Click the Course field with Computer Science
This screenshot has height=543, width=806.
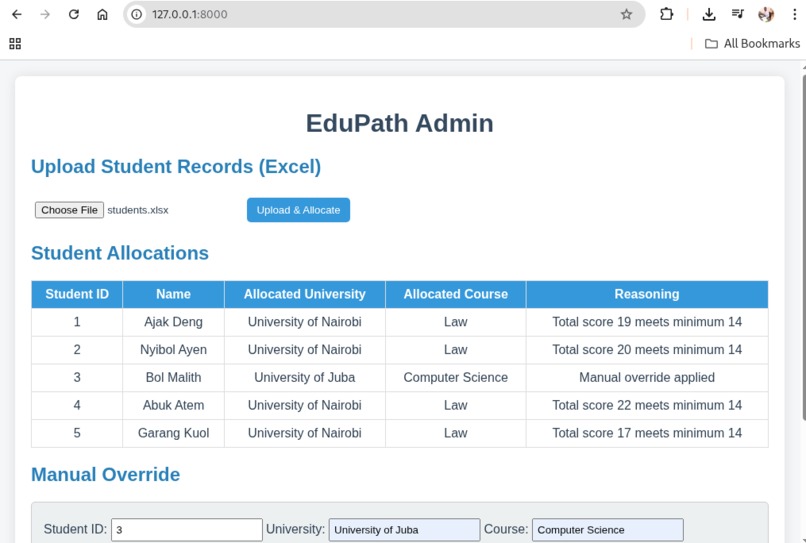click(608, 530)
